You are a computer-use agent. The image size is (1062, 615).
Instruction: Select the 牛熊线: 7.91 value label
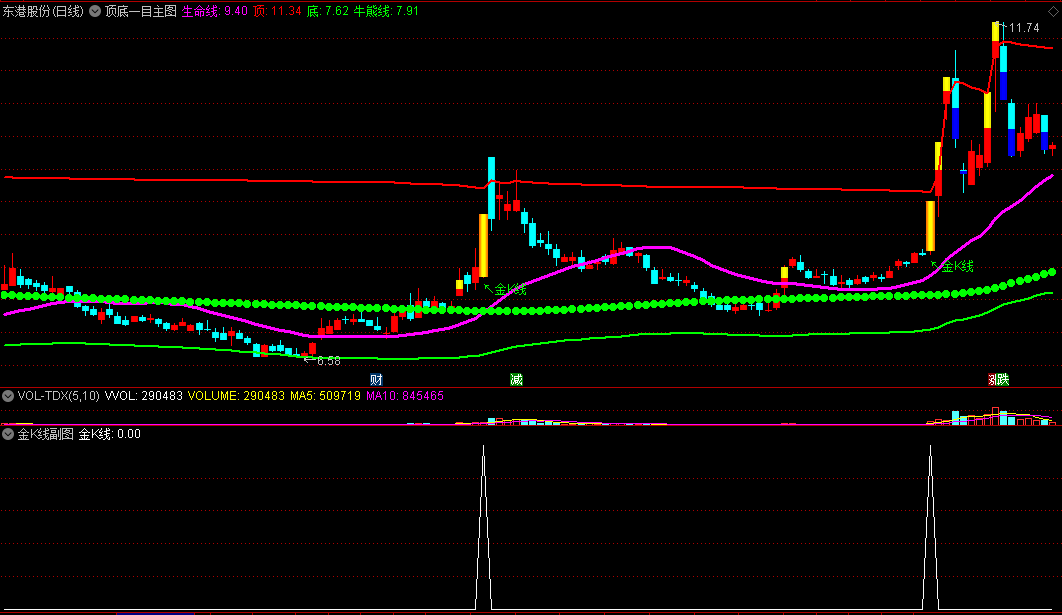[x=386, y=11]
